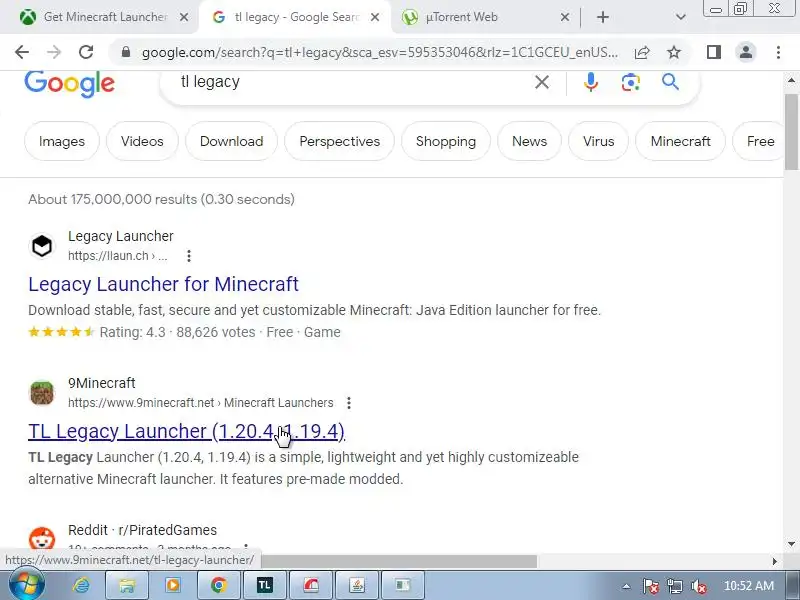This screenshot has width=800, height=600.
Task: Open the media player taskbar icon
Action: (x=172, y=585)
